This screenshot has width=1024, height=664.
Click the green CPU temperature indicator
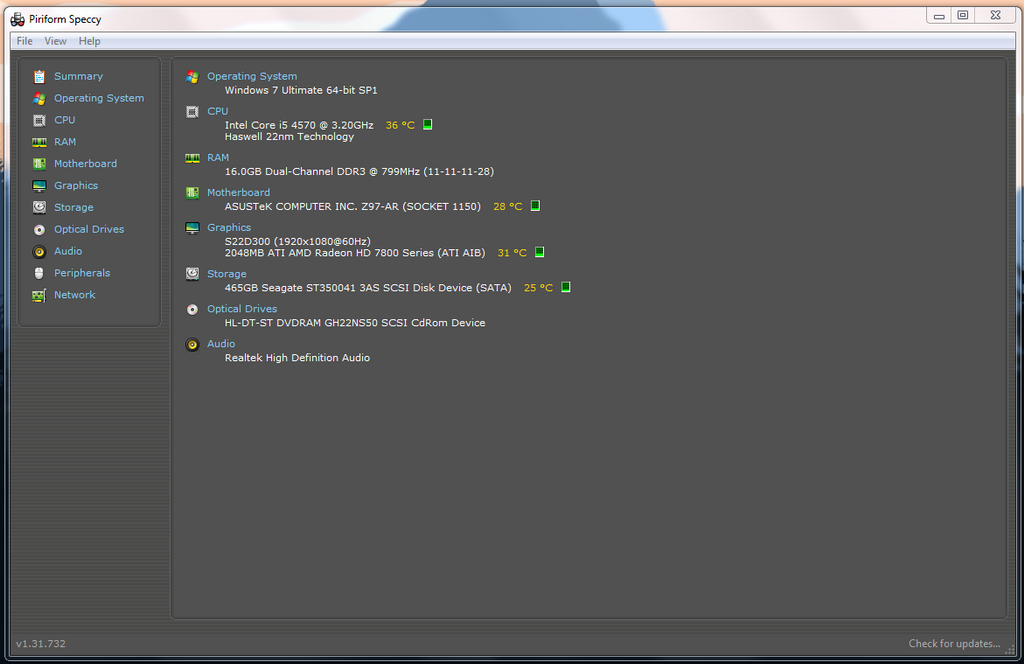point(428,124)
